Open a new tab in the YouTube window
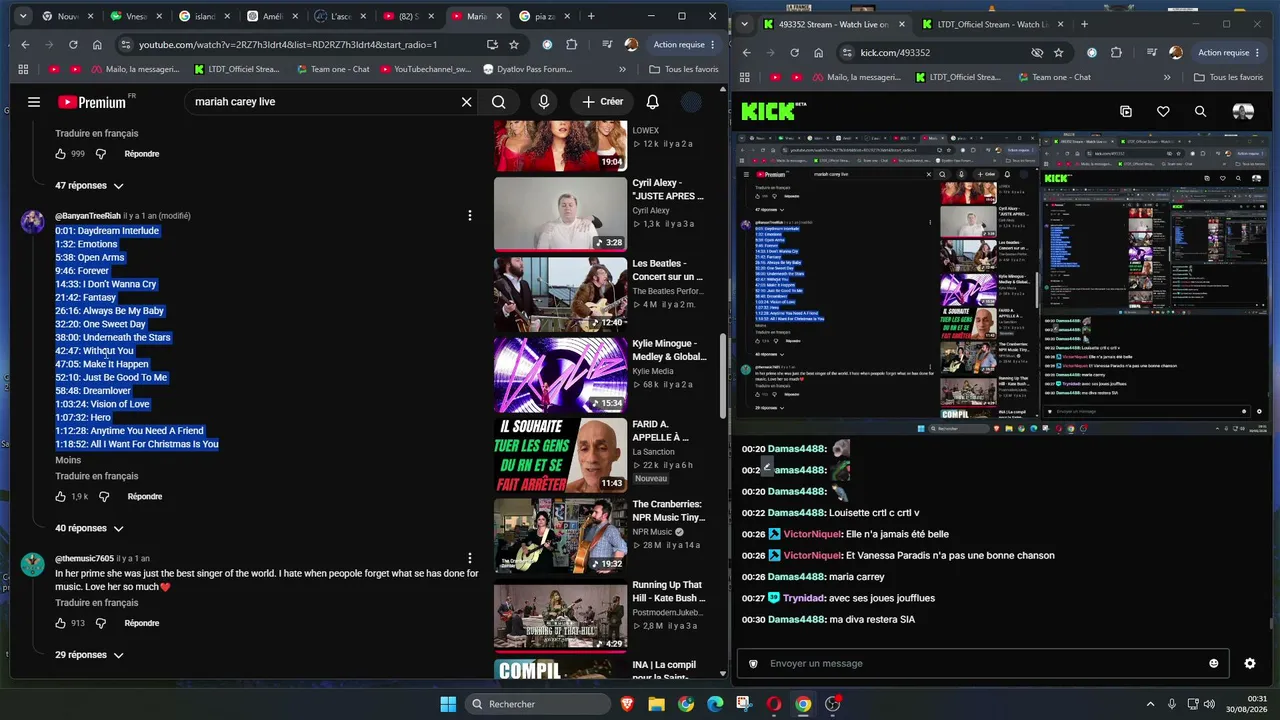This screenshot has width=1280, height=720. [591, 16]
